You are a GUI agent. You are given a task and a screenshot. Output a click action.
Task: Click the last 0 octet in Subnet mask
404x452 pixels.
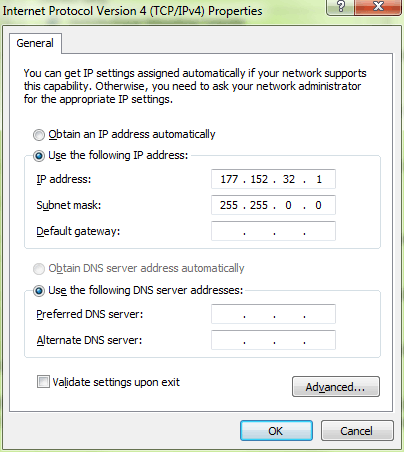(318, 205)
